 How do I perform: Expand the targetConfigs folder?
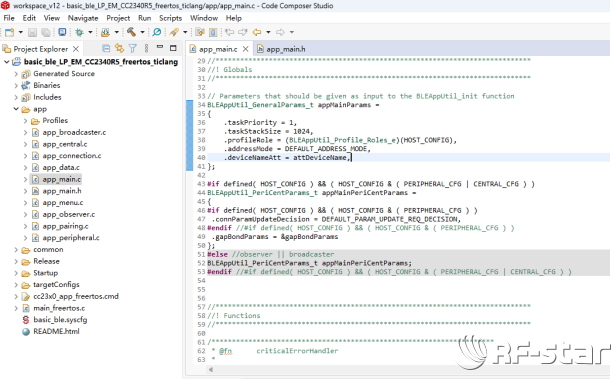(16, 285)
